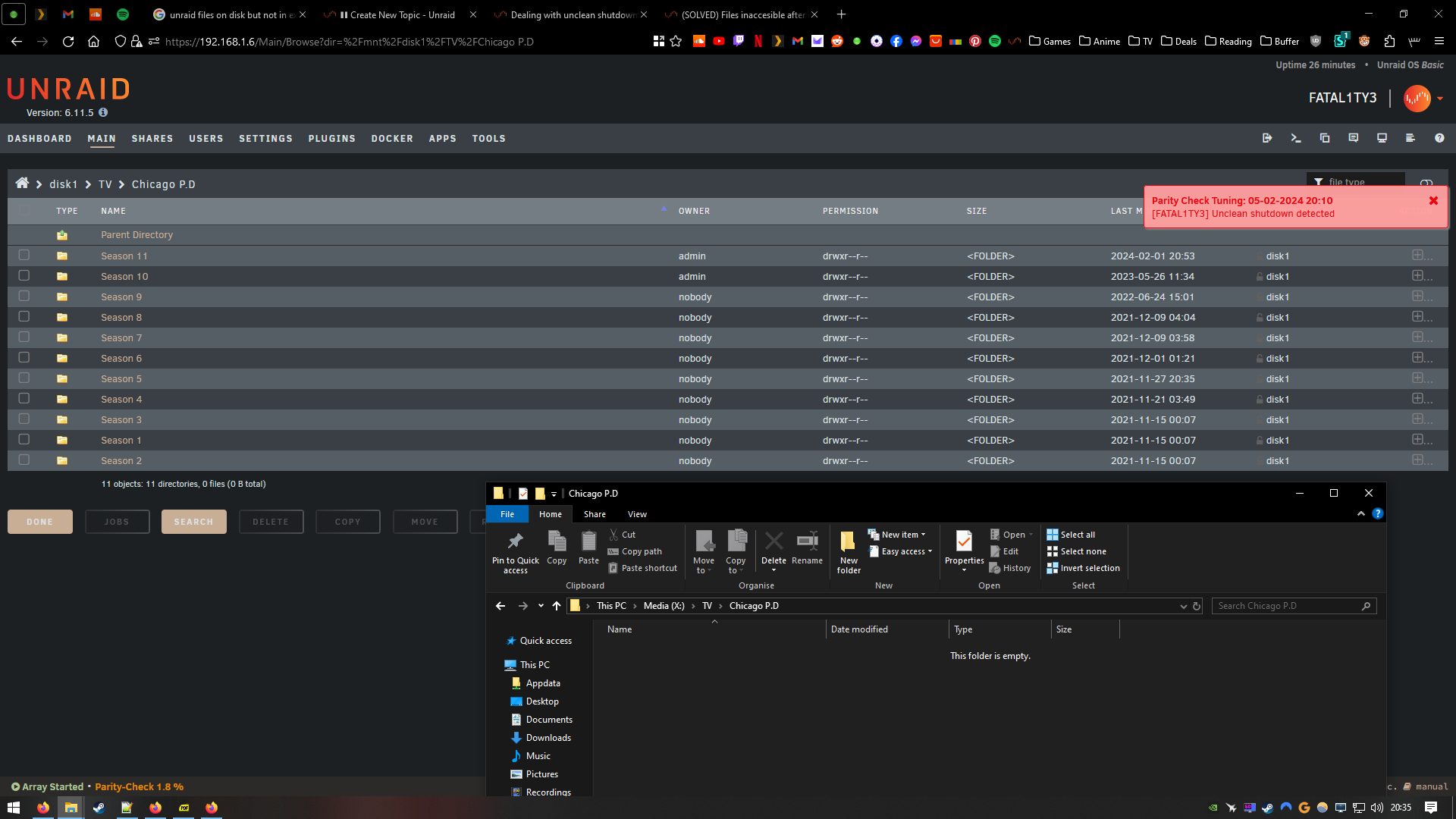Dismiss the Parity Check Tuning notification

[1433, 201]
